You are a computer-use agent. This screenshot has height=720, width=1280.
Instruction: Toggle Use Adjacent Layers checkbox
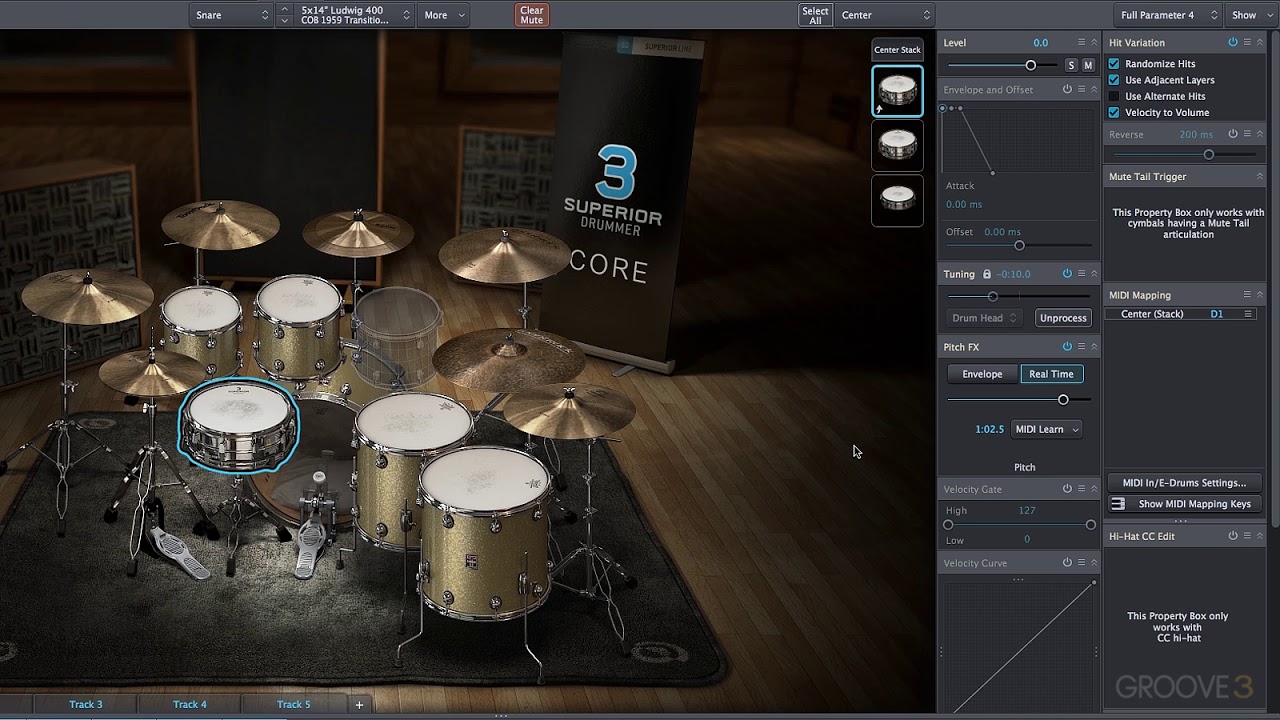pyautogui.click(x=1114, y=80)
